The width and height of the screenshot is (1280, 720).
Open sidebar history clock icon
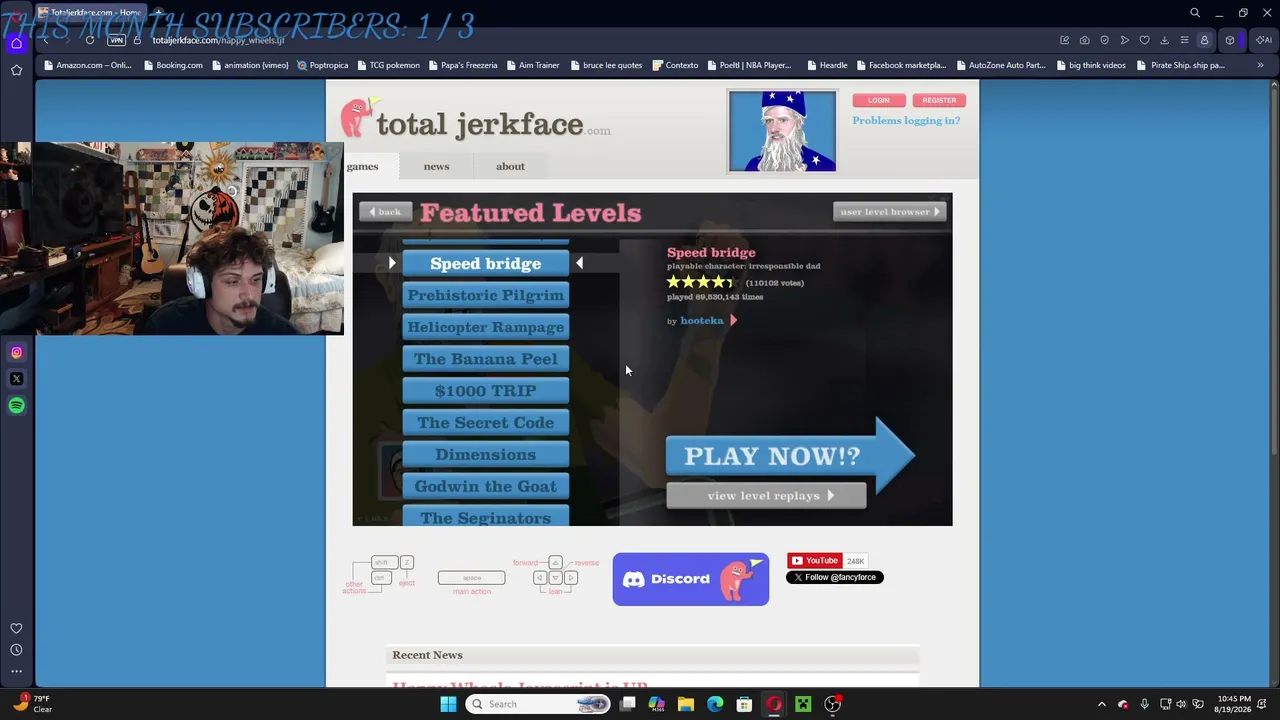(16, 650)
